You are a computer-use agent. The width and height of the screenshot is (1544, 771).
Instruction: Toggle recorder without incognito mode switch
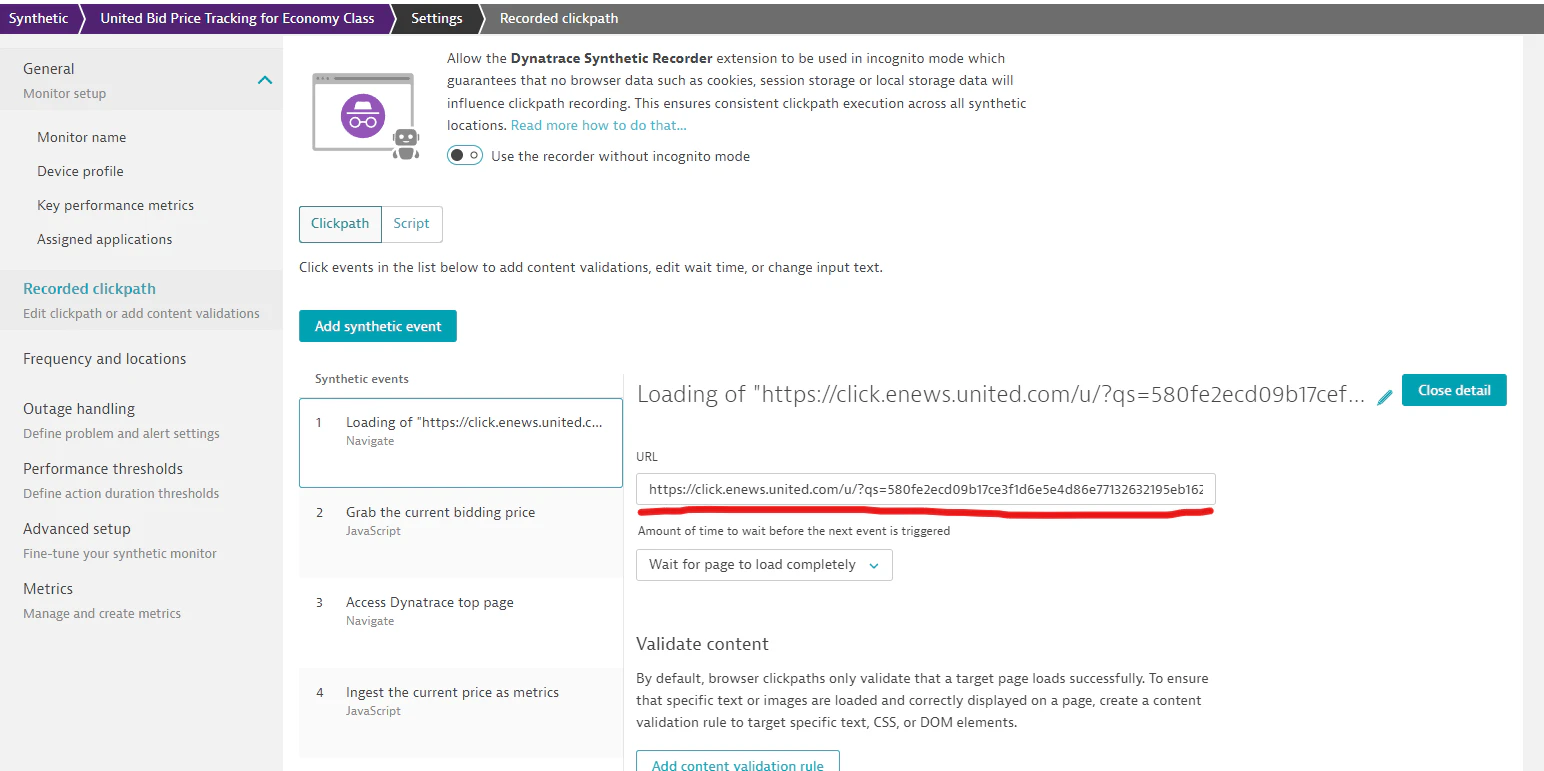tap(465, 156)
